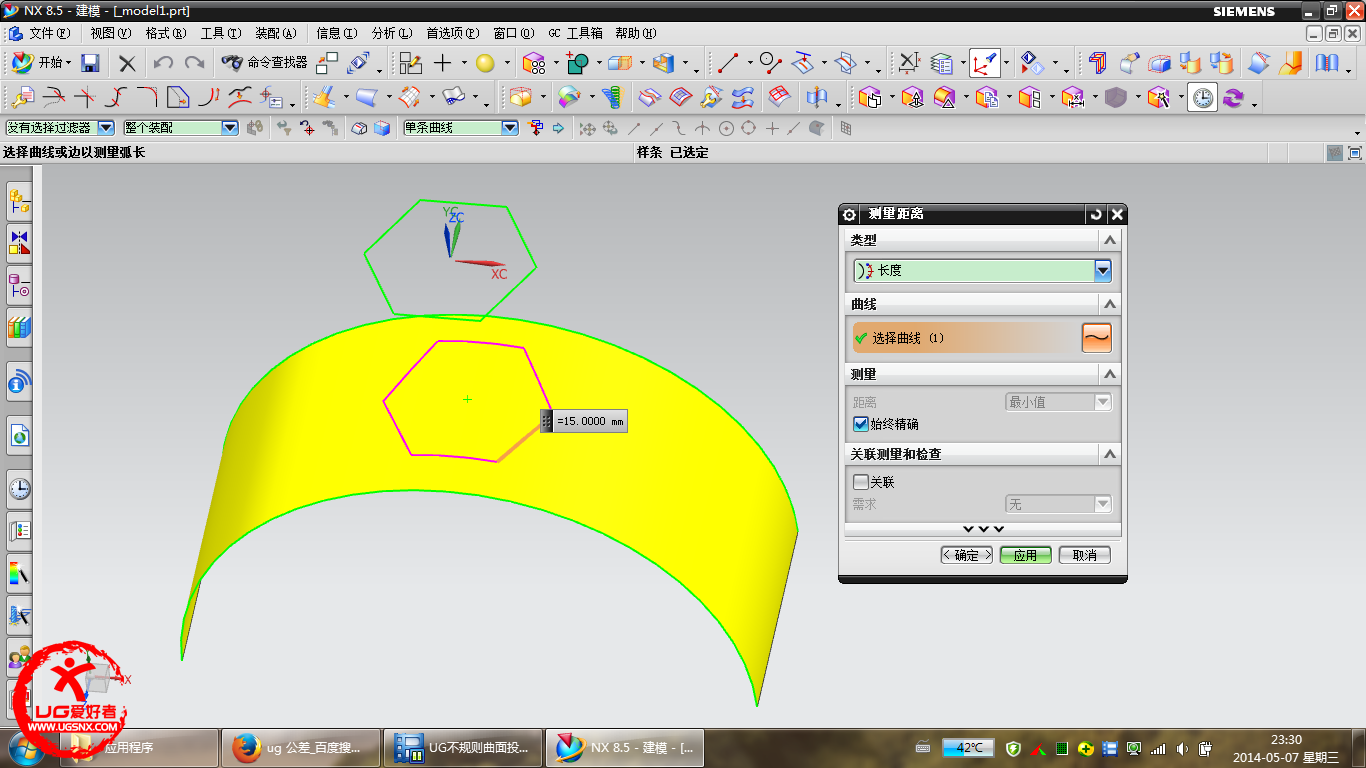The height and width of the screenshot is (768, 1366).
Task: Click the dialog settings gear icon
Action: (849, 215)
